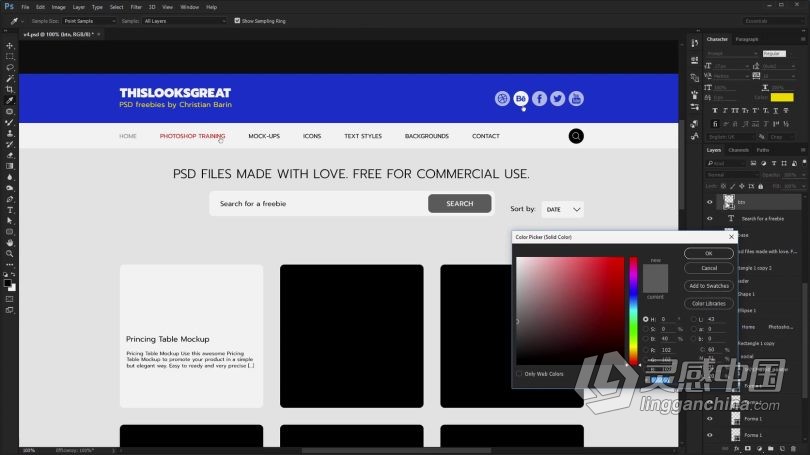The image size is (810, 455).
Task: Open the Character panel flyout menu
Action: tap(803, 39)
